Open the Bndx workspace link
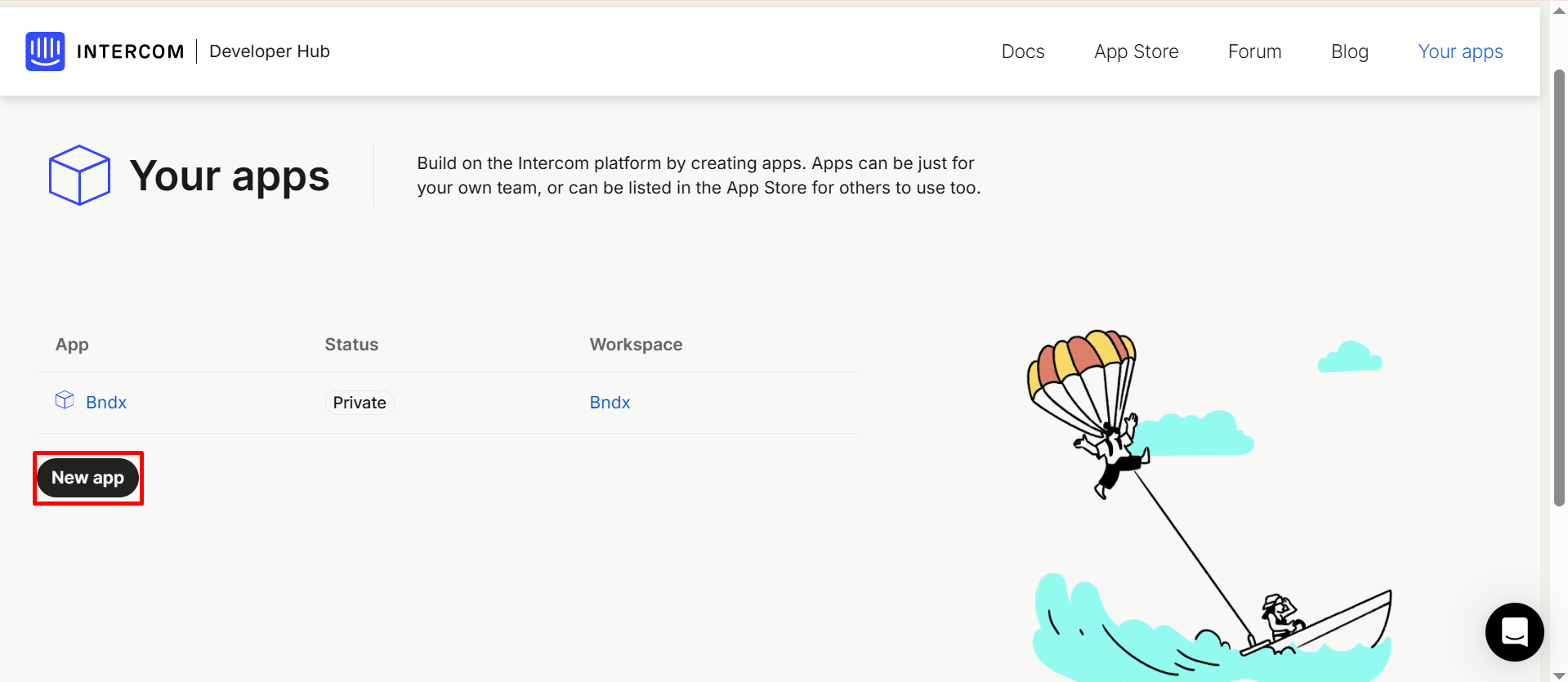 click(x=610, y=402)
